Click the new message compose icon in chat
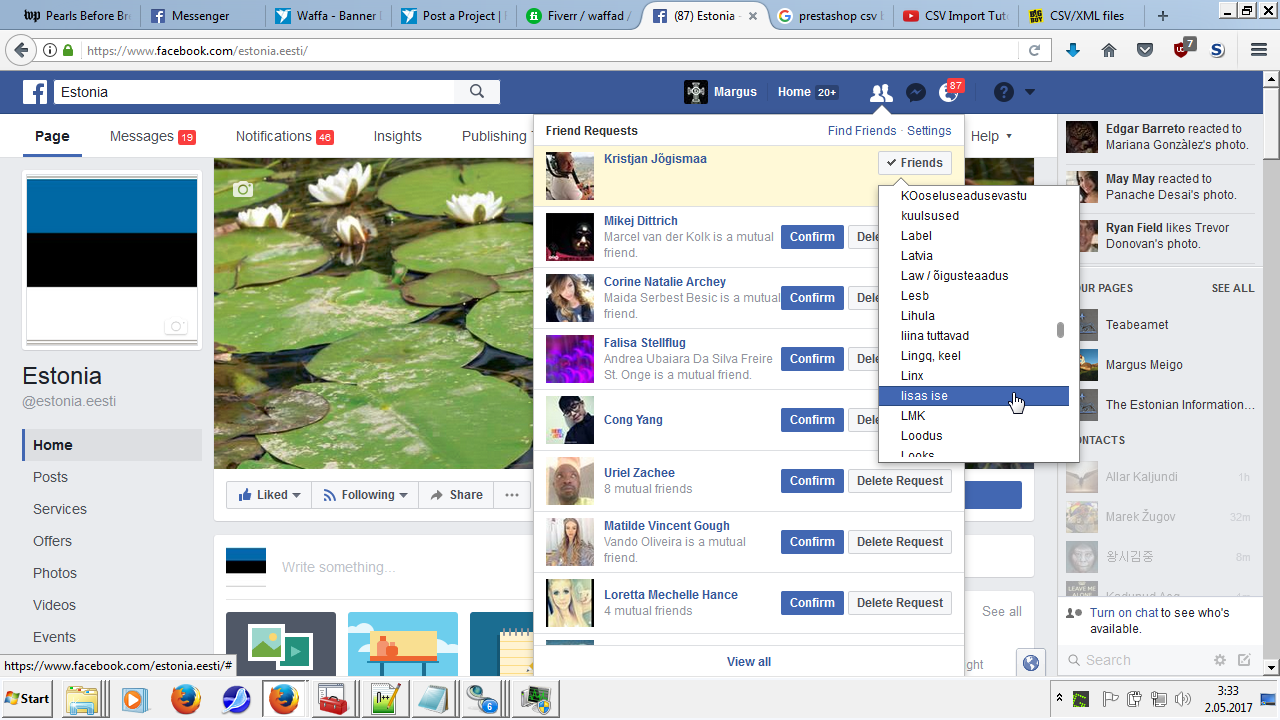 (1244, 660)
